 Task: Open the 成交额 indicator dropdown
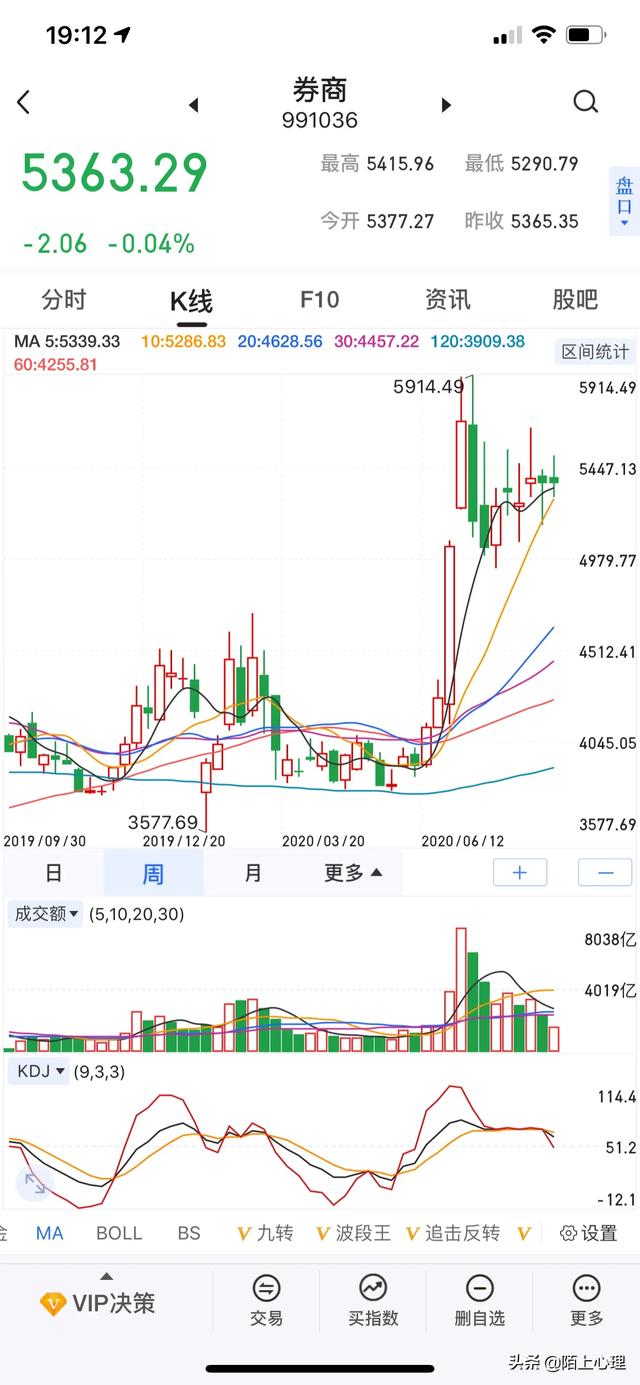(x=46, y=913)
